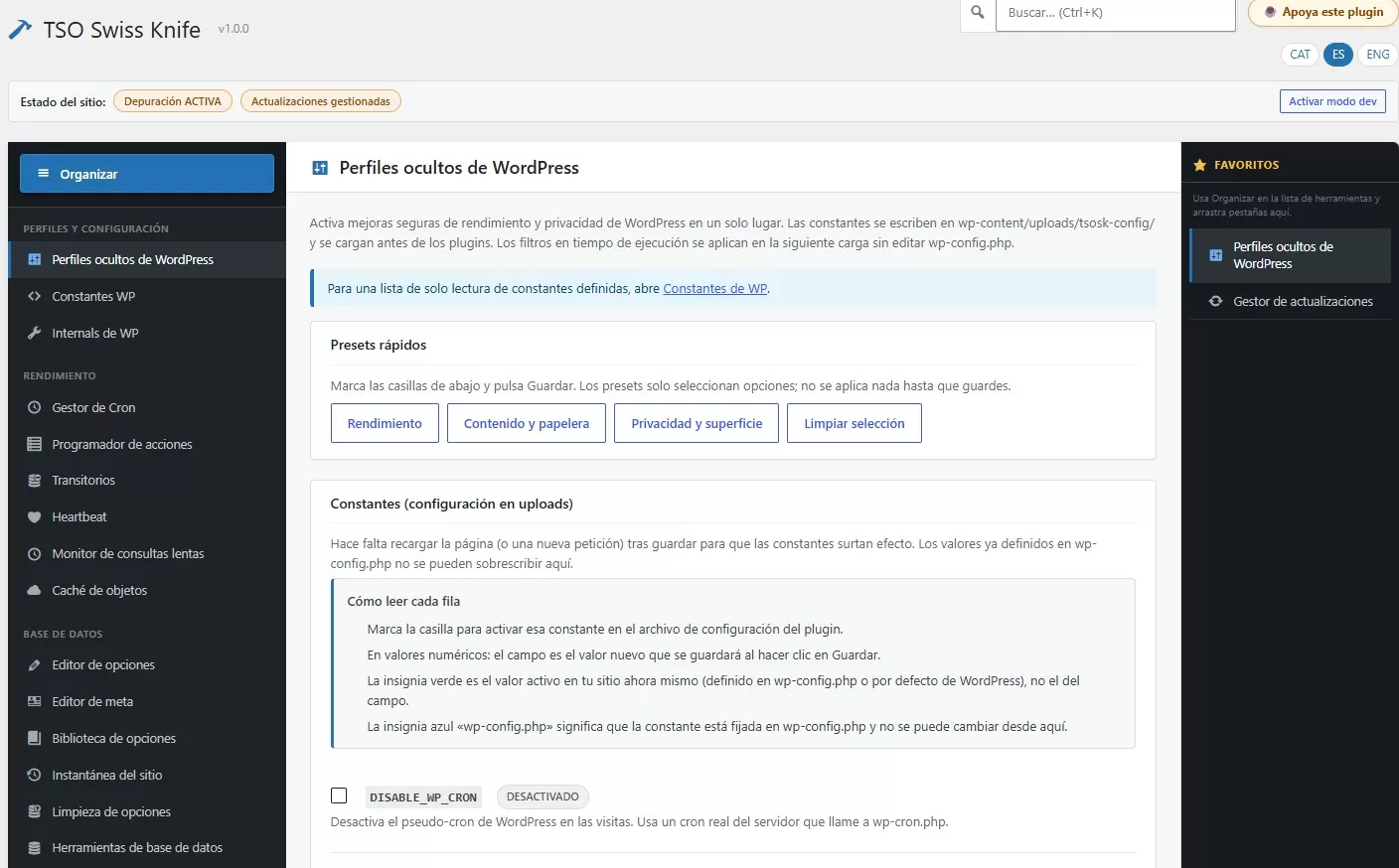
Task: Apply the Rendimiento preset
Action: [385, 423]
